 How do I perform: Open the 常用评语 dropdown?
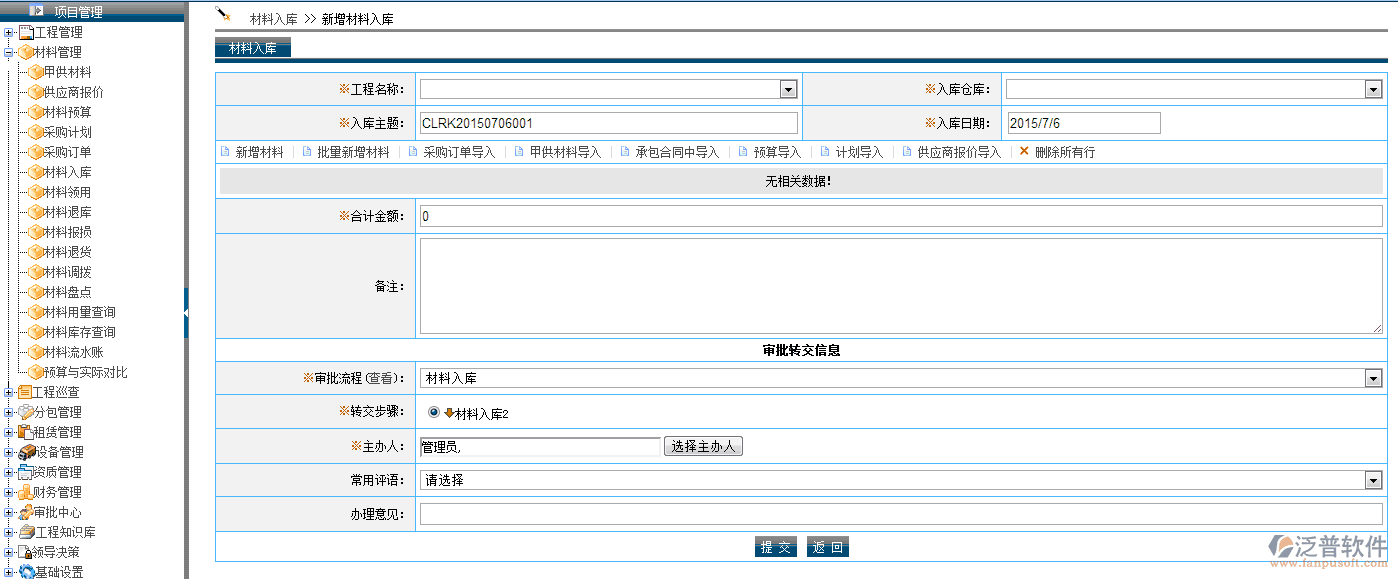click(1373, 480)
